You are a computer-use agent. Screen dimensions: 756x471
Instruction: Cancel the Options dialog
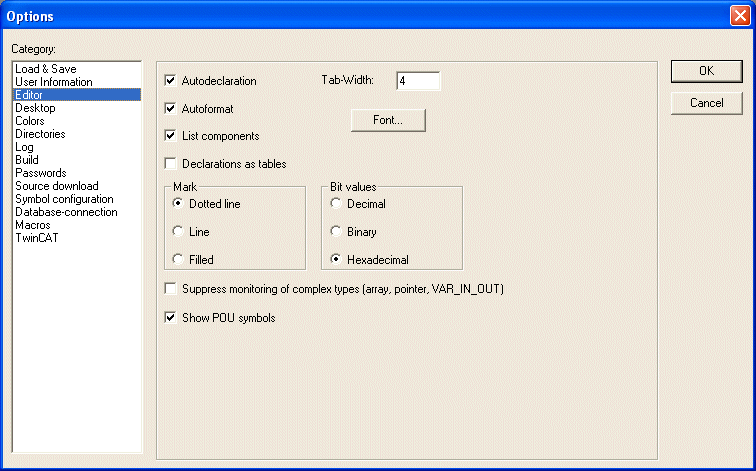[706, 103]
